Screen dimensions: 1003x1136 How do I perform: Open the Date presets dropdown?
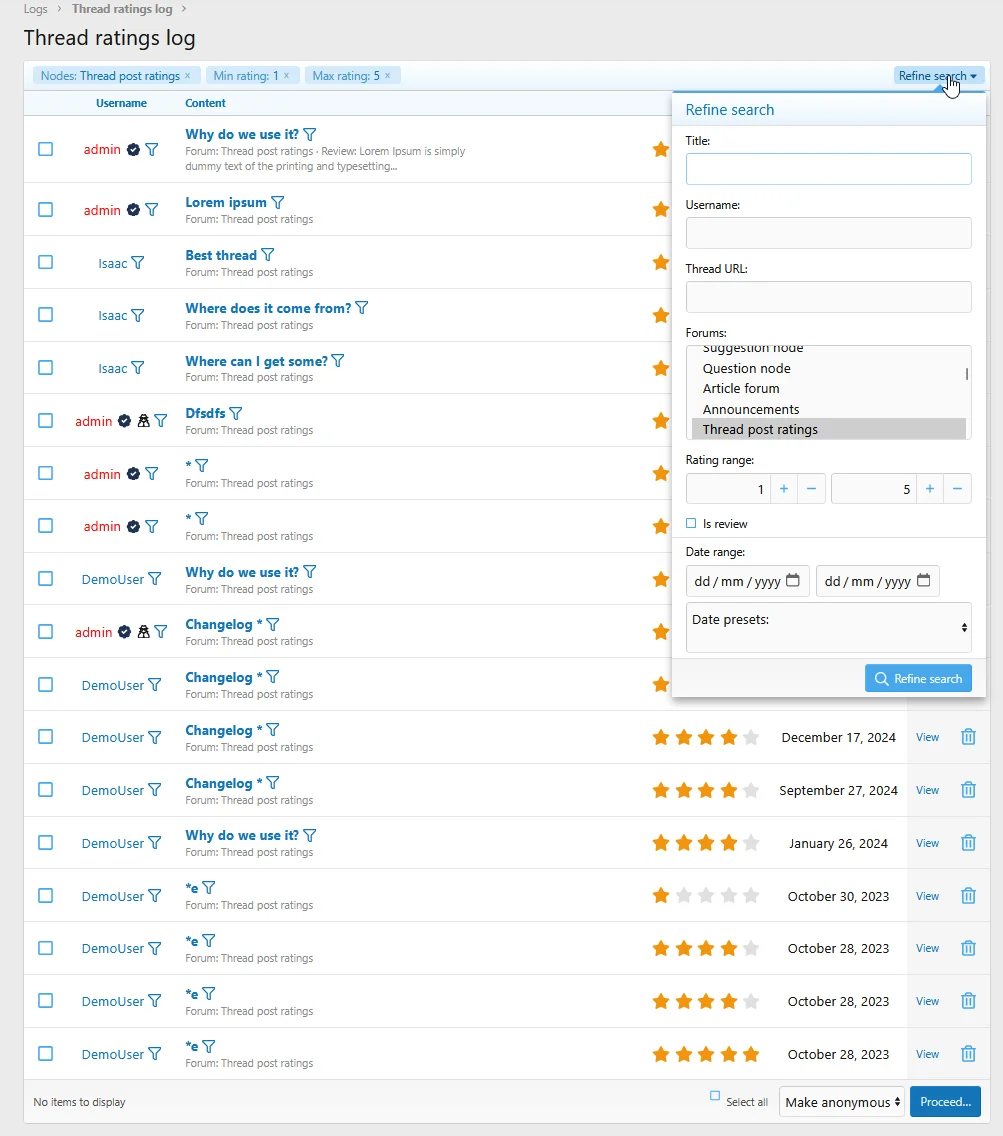[x=828, y=627]
